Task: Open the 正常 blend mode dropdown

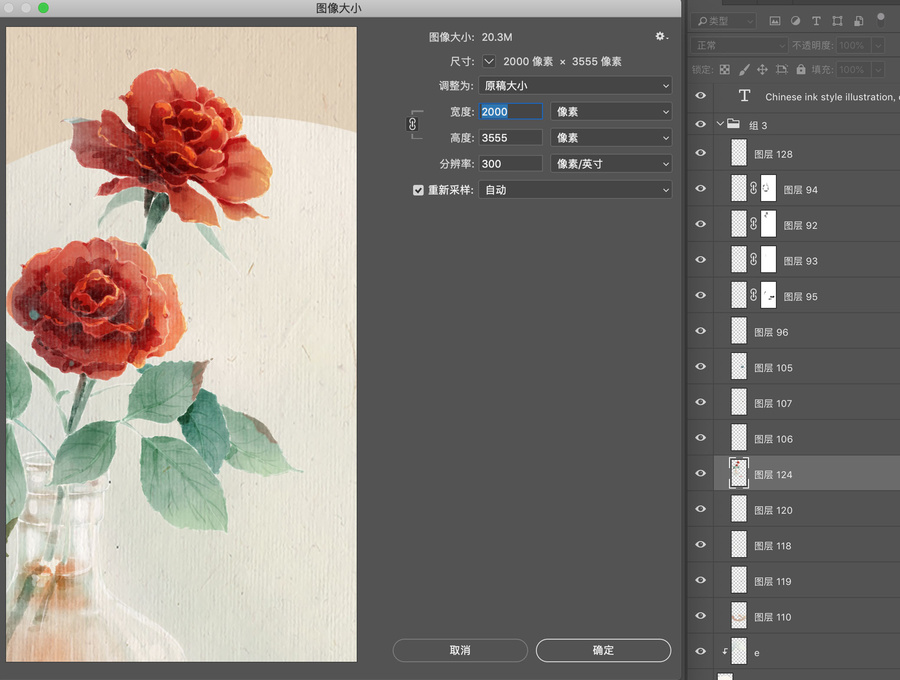Action: click(739, 45)
